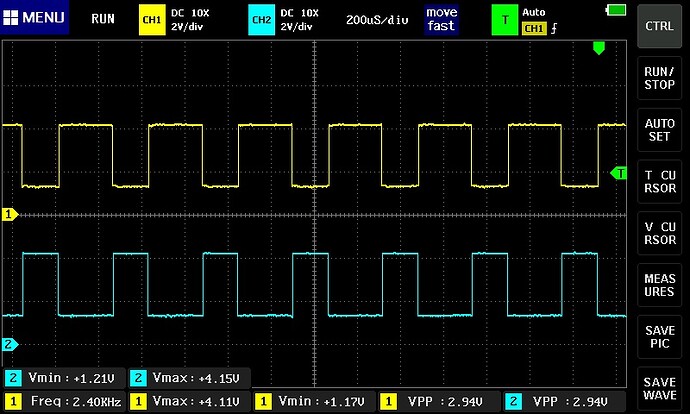
Task: Tap the Freq 2.40KHz readout
Action: [x=64, y=401]
